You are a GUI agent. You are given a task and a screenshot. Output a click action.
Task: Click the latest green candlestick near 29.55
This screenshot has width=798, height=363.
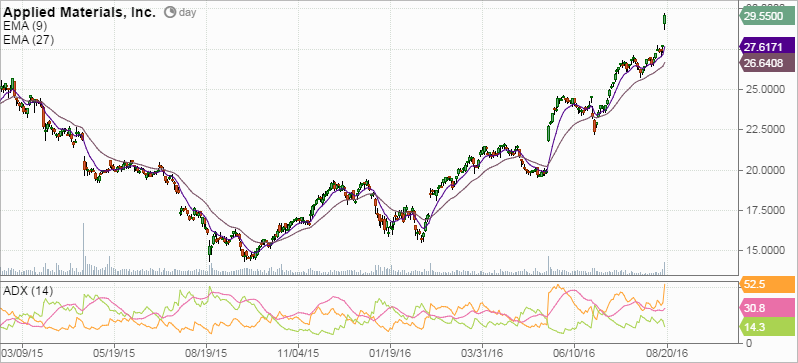tap(665, 20)
